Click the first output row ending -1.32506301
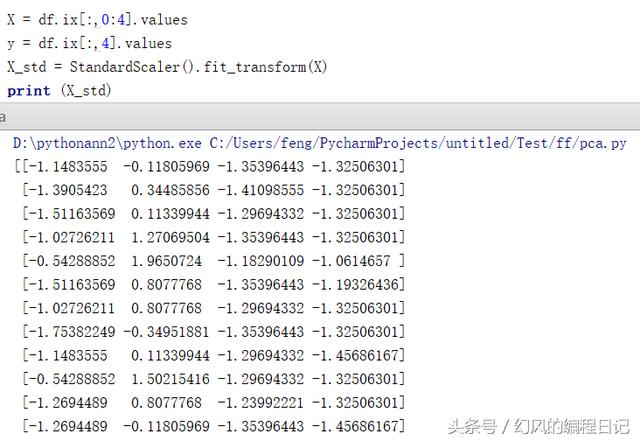The width and height of the screenshot is (640, 441). (209, 167)
